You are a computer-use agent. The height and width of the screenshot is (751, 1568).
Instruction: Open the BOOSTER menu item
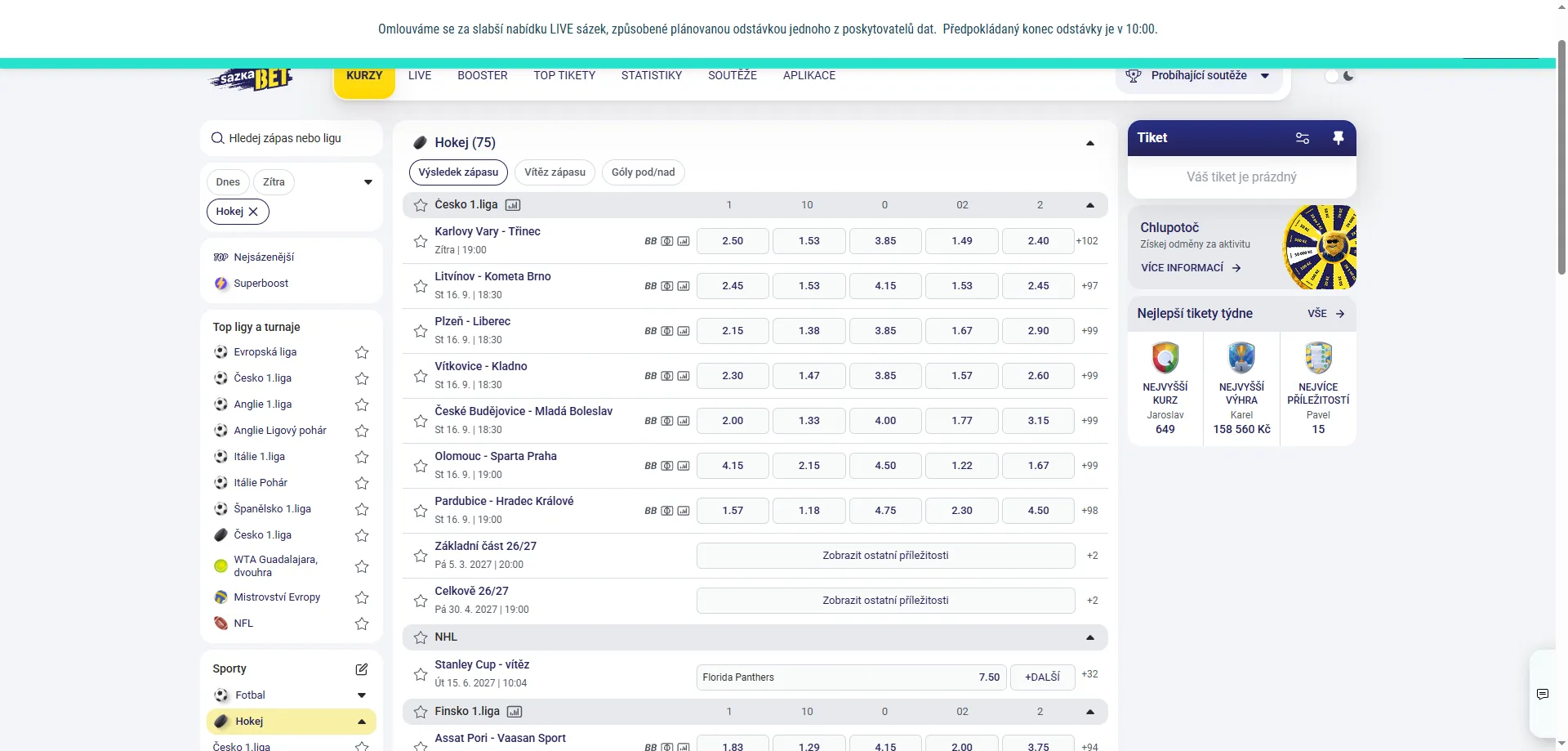tap(483, 75)
